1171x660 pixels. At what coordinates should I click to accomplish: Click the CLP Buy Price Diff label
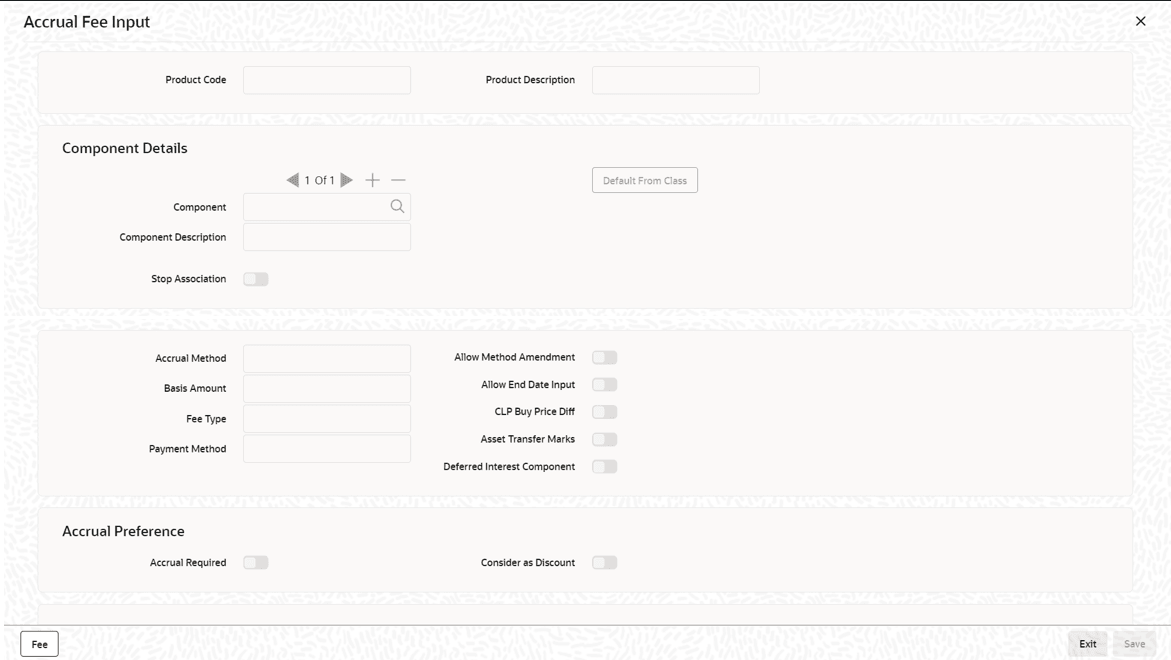(x=535, y=411)
